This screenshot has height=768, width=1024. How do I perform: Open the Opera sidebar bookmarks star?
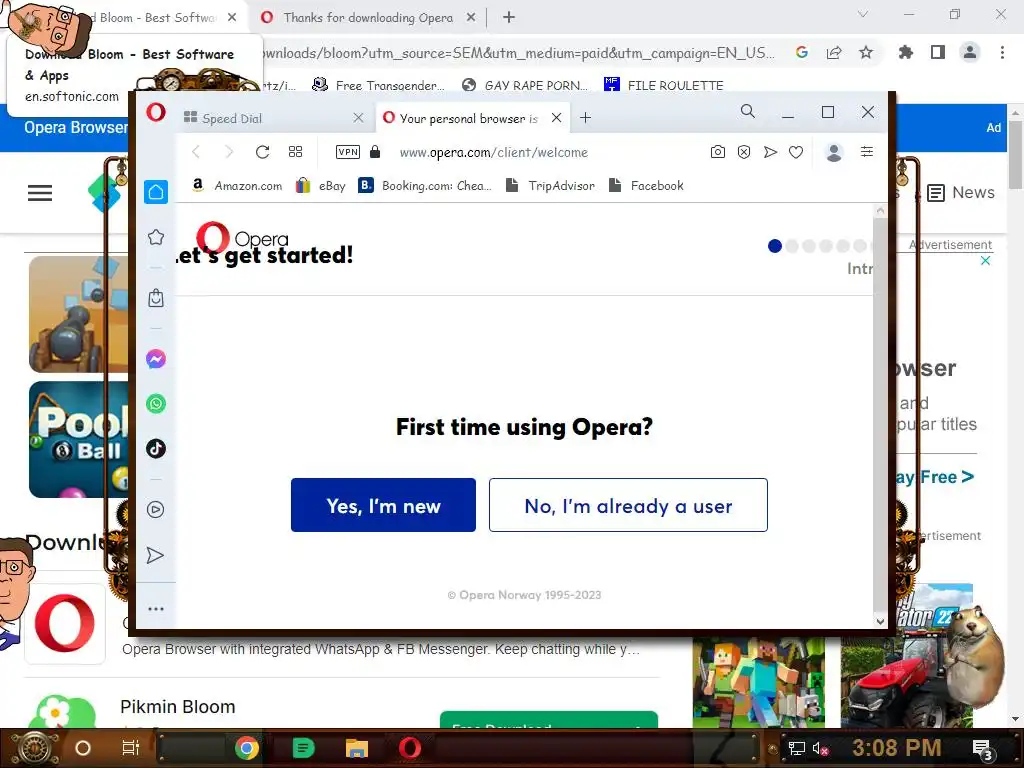point(155,237)
